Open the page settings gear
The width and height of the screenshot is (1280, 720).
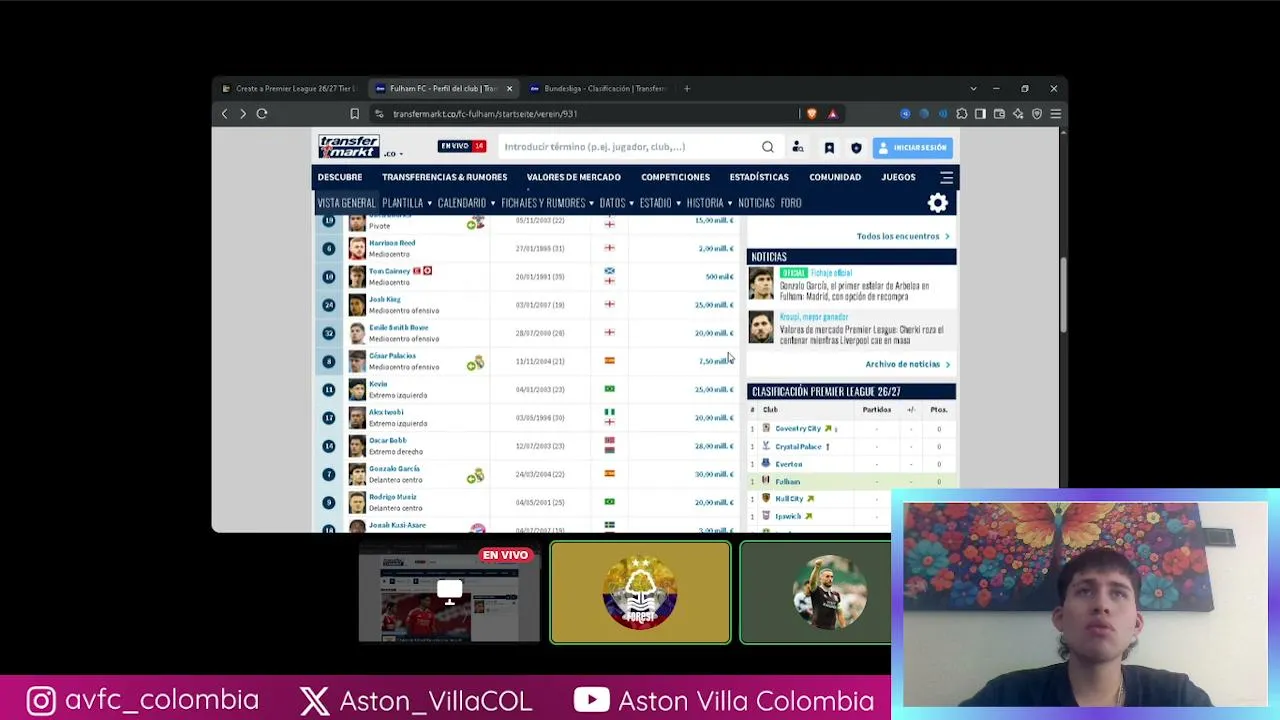938,203
